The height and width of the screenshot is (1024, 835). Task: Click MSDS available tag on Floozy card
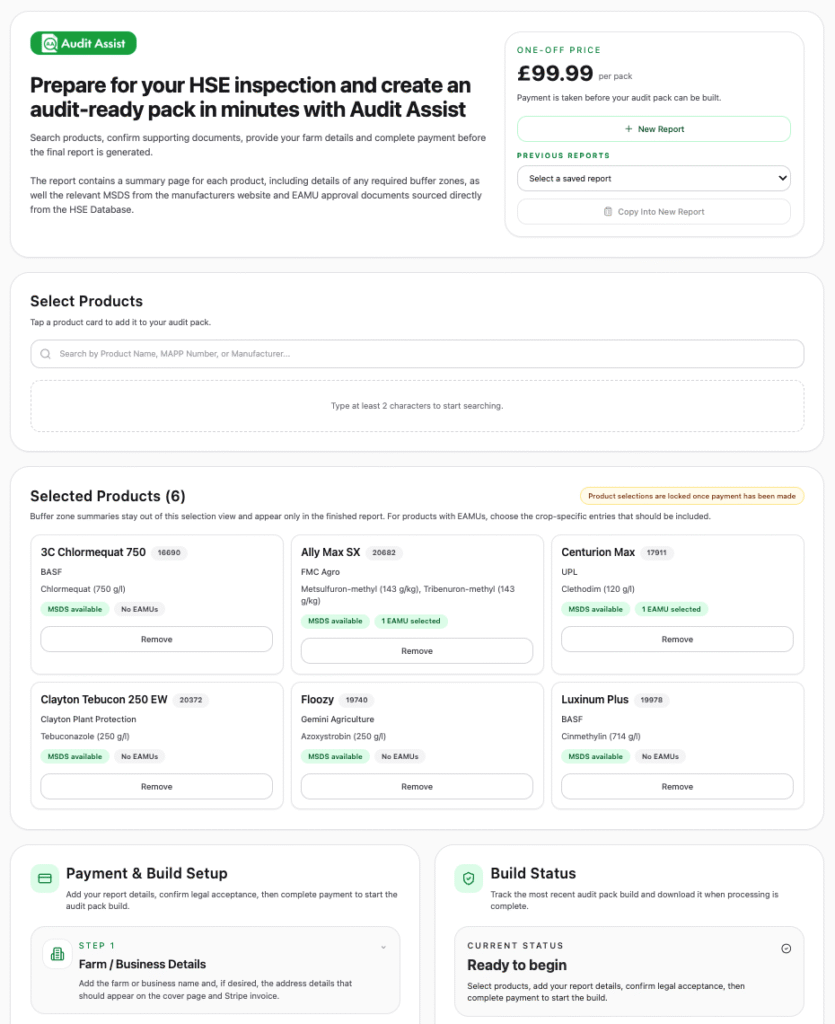(x=335, y=756)
